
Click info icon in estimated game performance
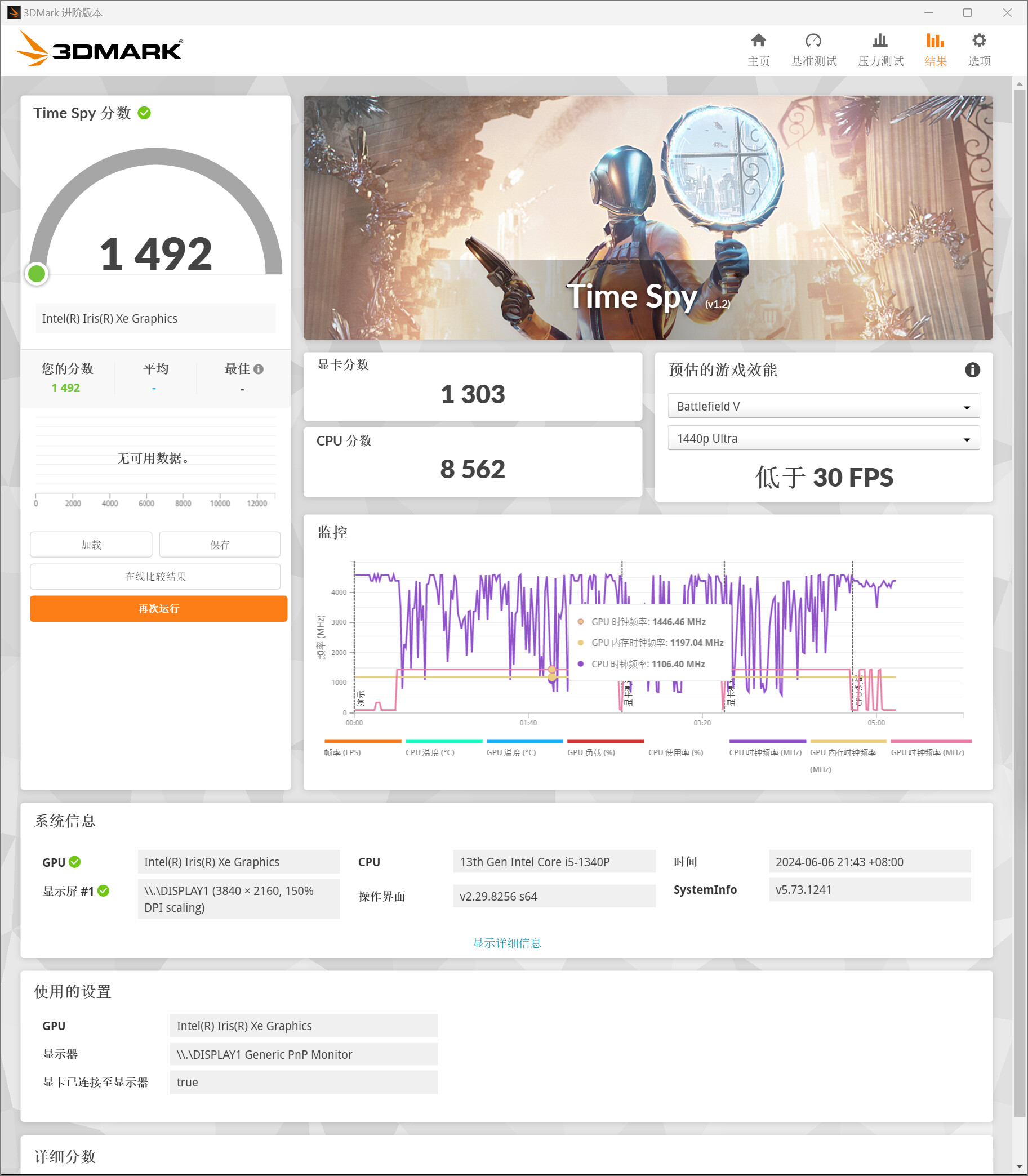(972, 370)
